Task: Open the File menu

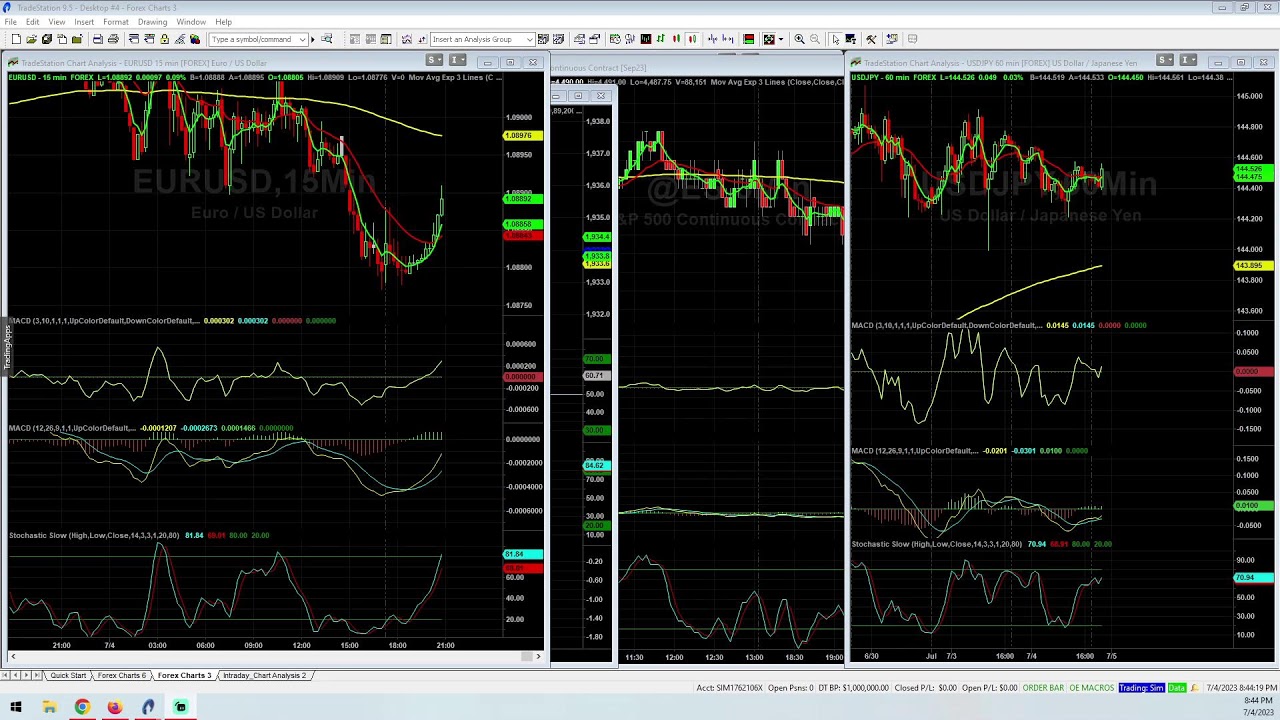Action: click(x=10, y=22)
